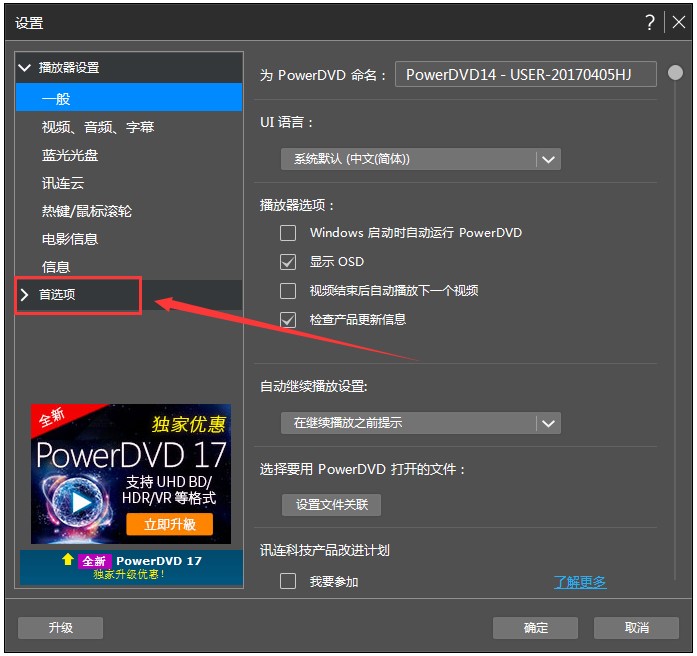Check the 我要参加 checkbox

point(288,581)
